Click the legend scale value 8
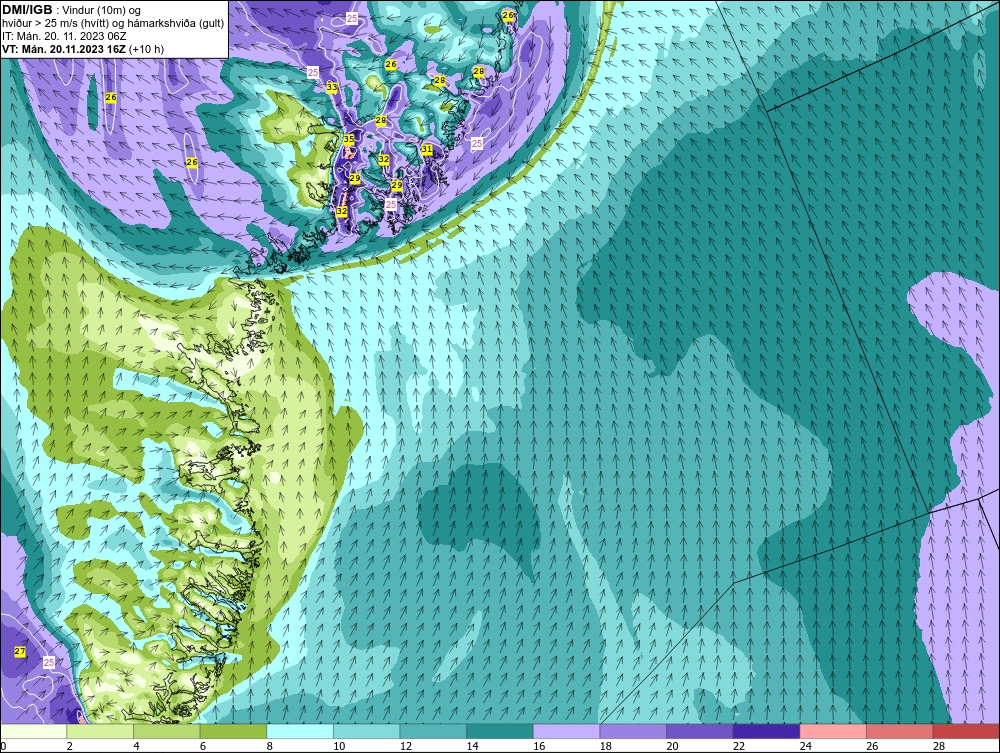The width and height of the screenshot is (1000, 753). pos(269,746)
